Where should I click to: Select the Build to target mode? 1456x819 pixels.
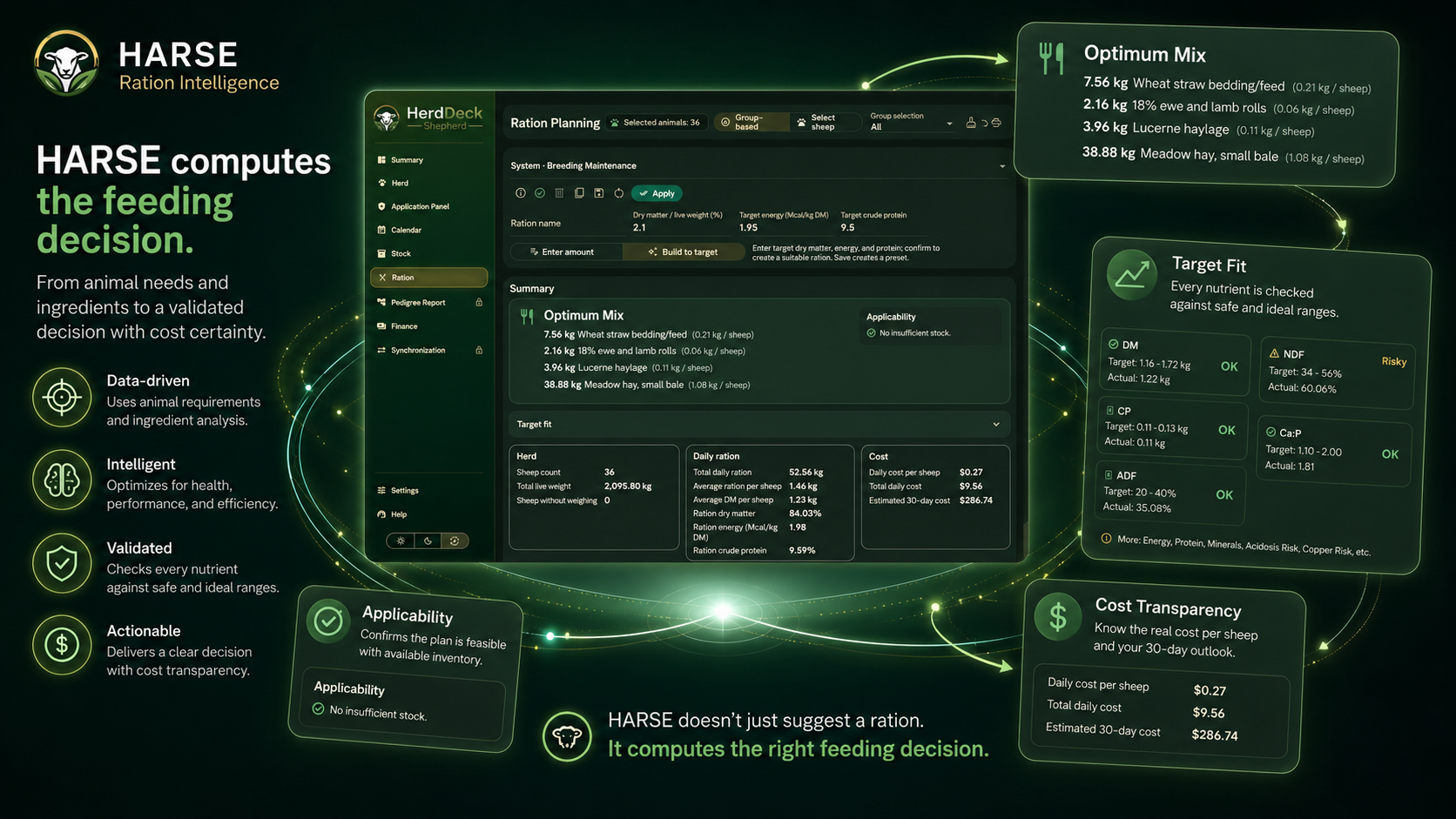coord(684,252)
